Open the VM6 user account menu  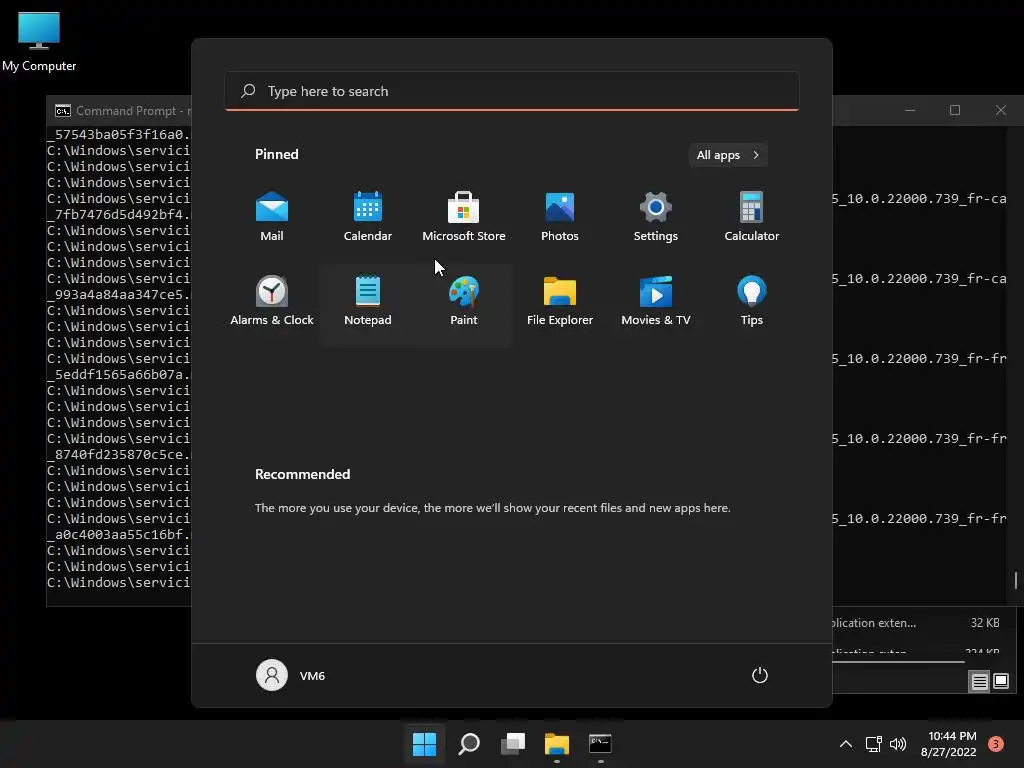pyautogui.click(x=291, y=675)
